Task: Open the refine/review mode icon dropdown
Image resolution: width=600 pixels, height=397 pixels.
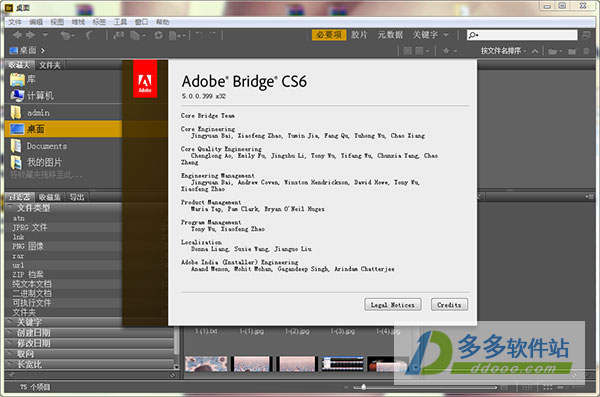Action: 138,36
